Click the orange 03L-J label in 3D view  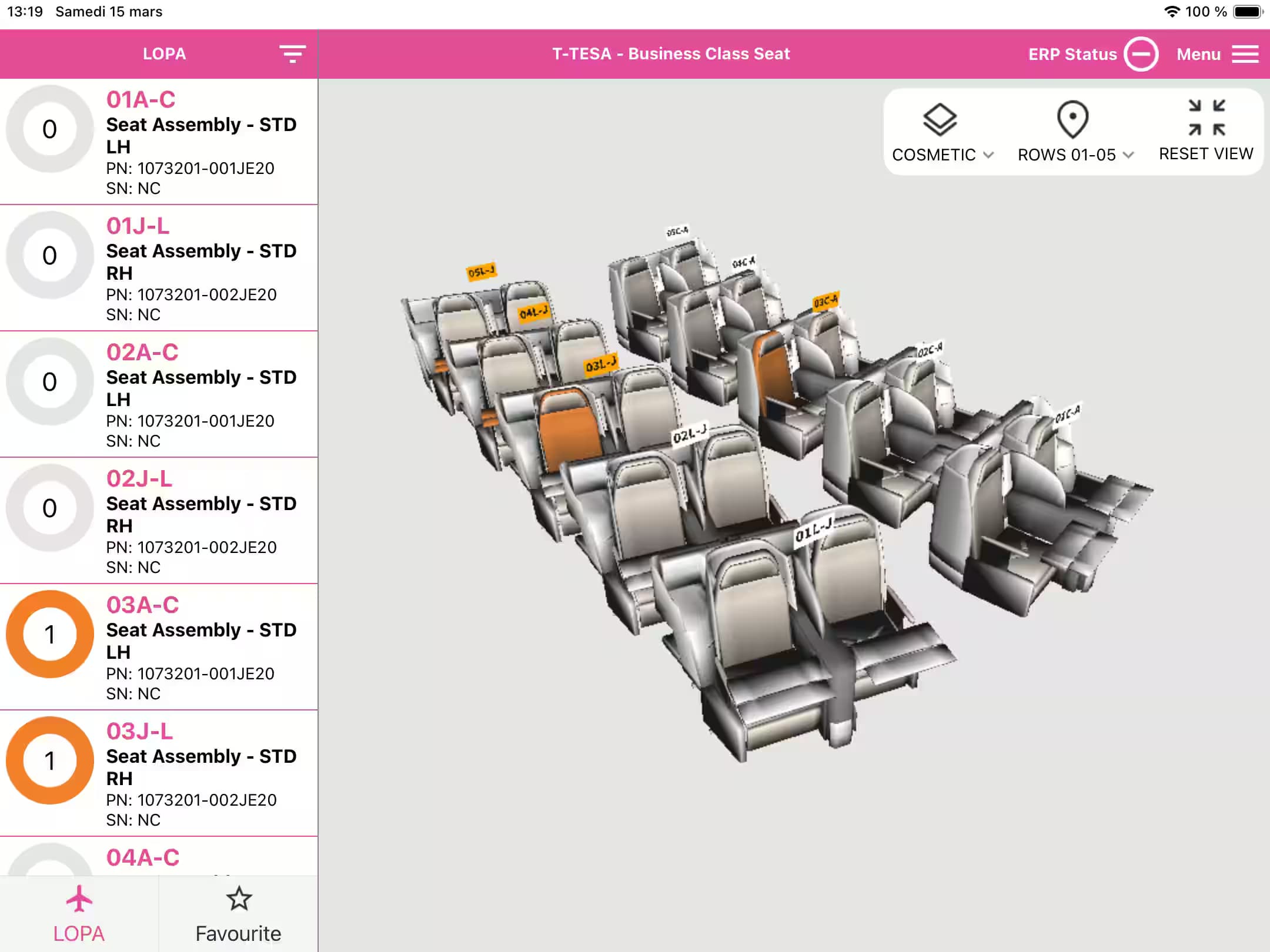[601, 365]
